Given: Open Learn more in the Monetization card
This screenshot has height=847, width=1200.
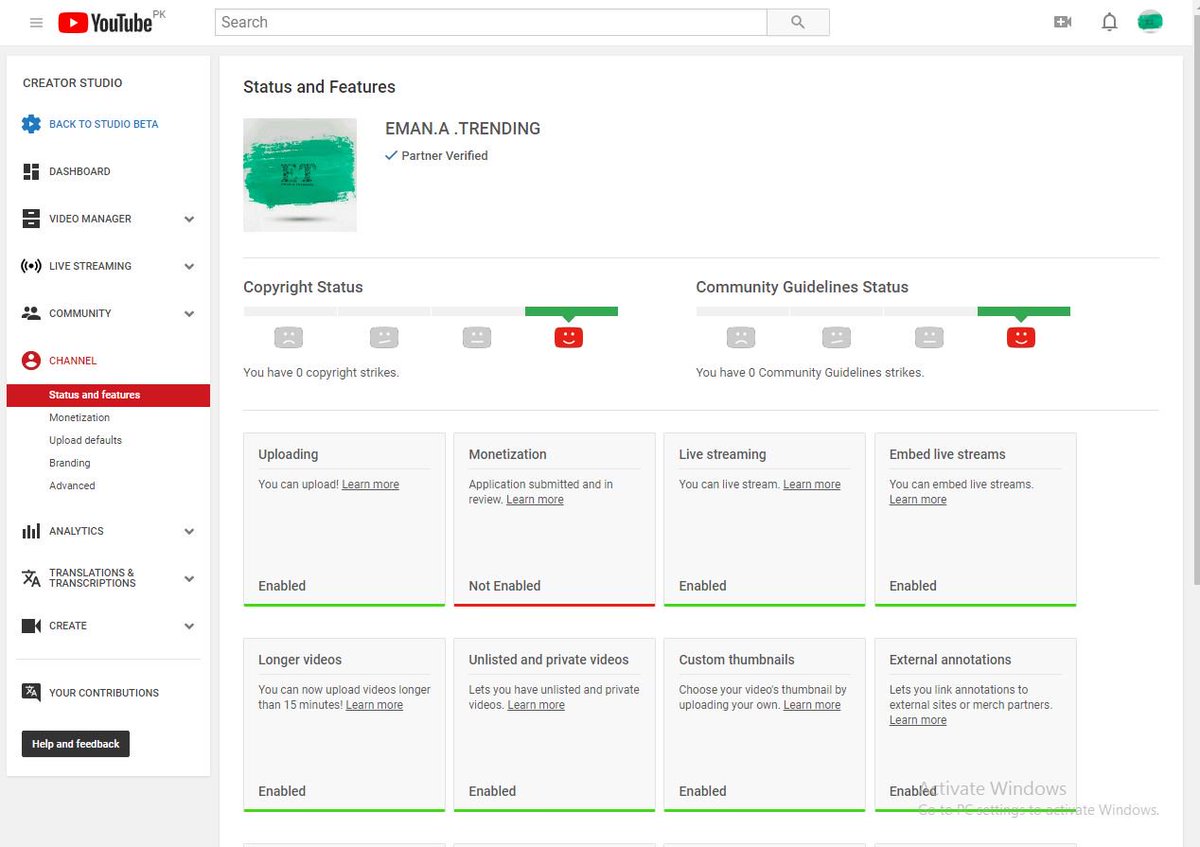Looking at the screenshot, I should click(x=535, y=500).
